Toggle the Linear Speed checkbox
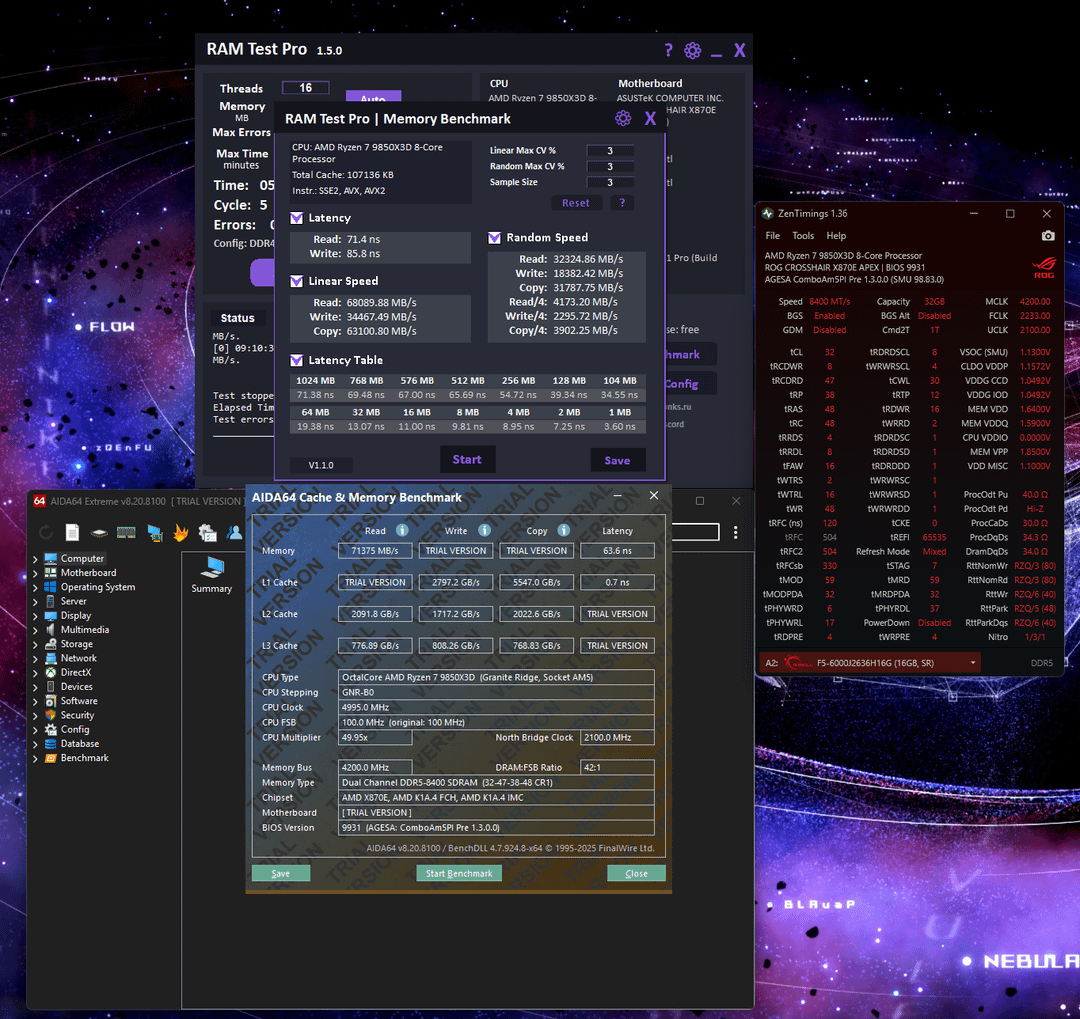 297,281
